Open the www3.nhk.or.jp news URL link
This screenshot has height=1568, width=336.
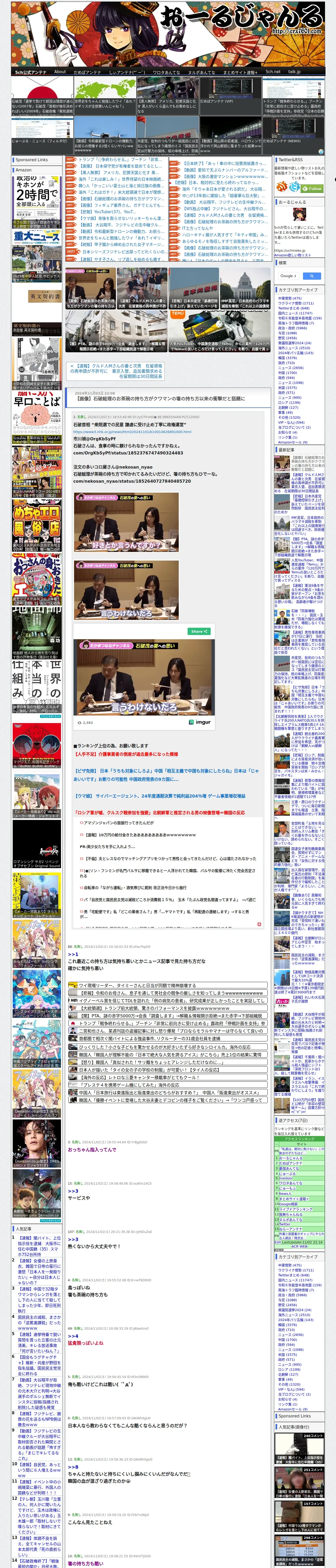[132, 431]
